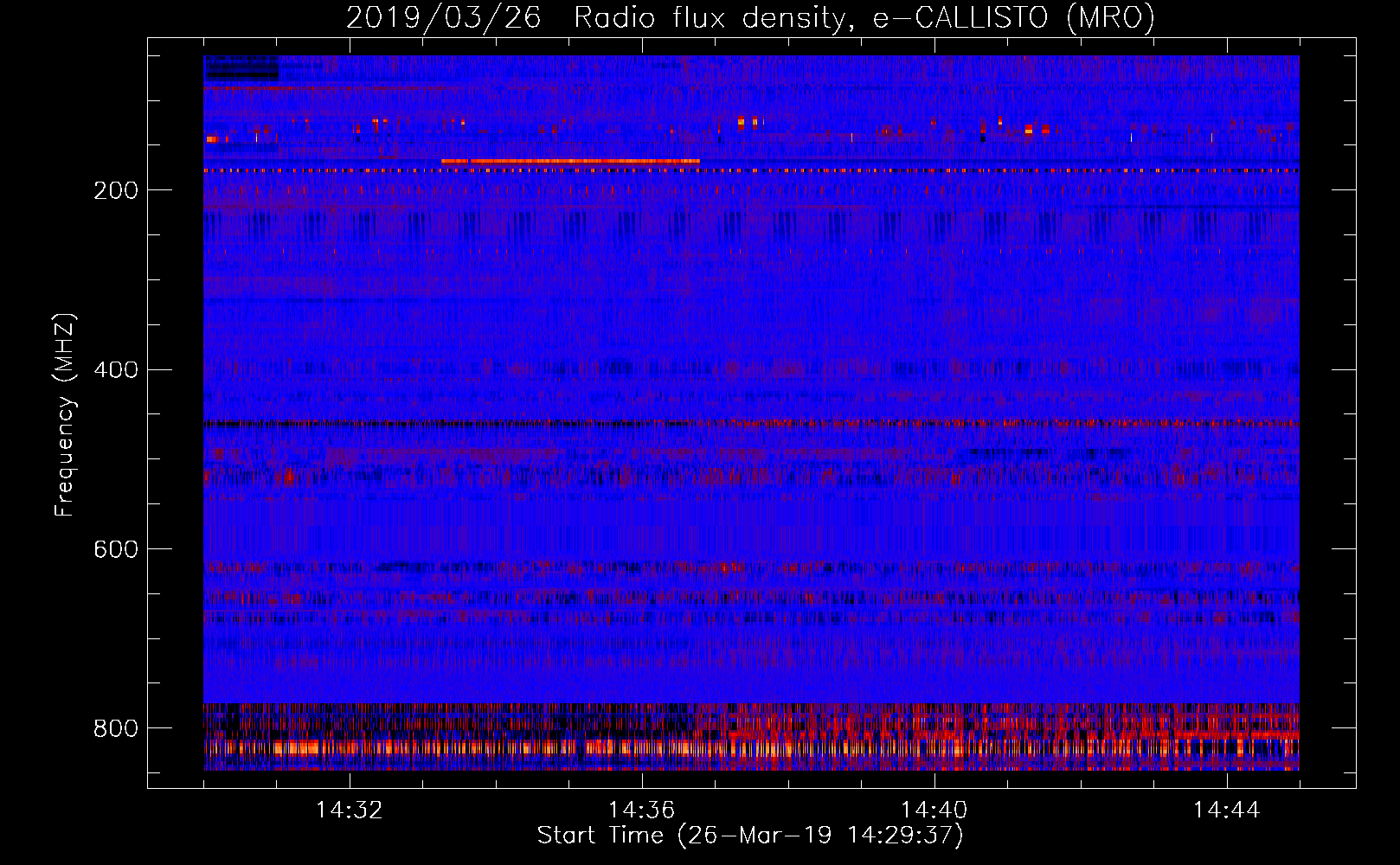Image resolution: width=1400 pixels, height=865 pixels.
Task: Click the 14:32 time tick label
Action: 350,811
